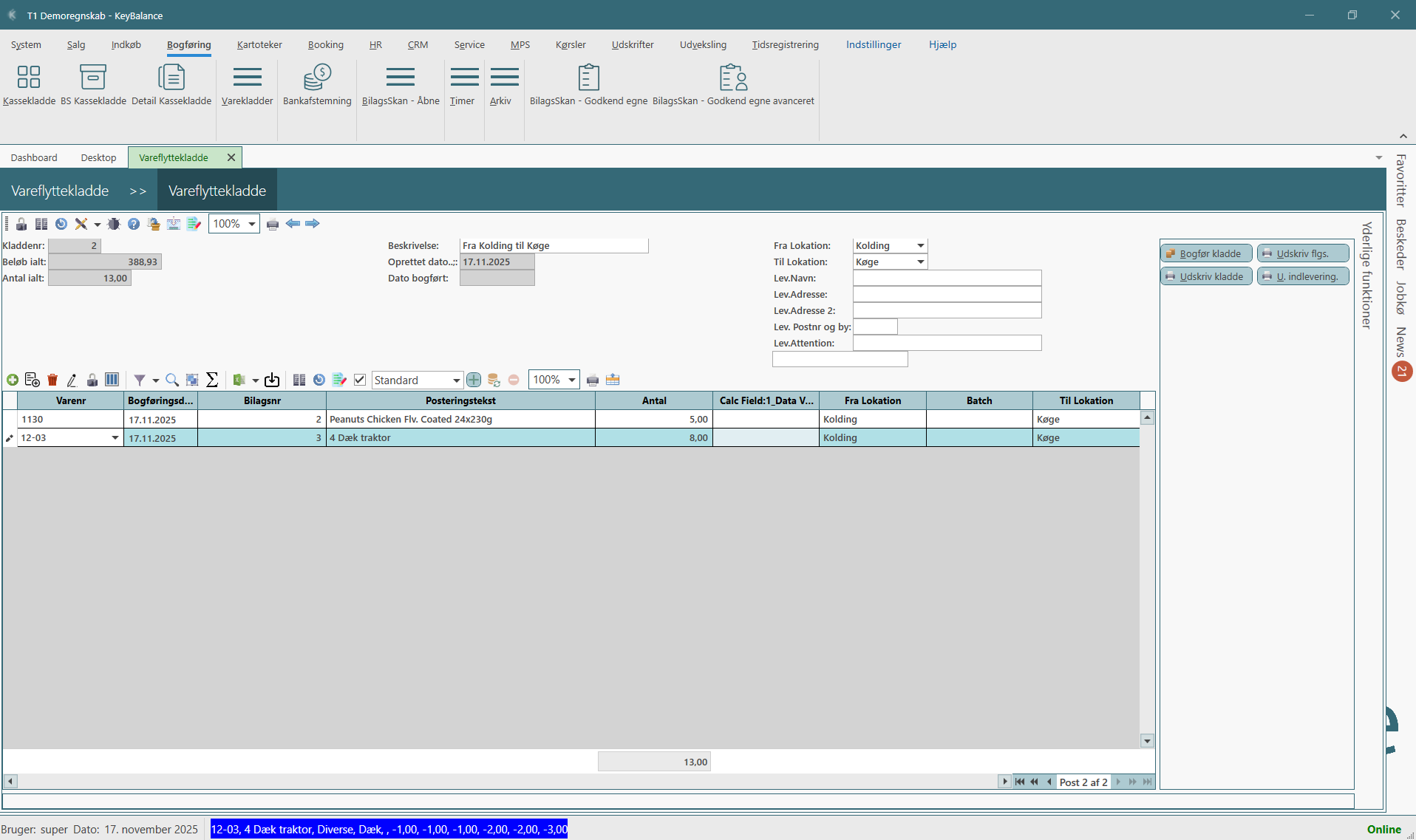Delete row with red trash icon

click(52, 380)
